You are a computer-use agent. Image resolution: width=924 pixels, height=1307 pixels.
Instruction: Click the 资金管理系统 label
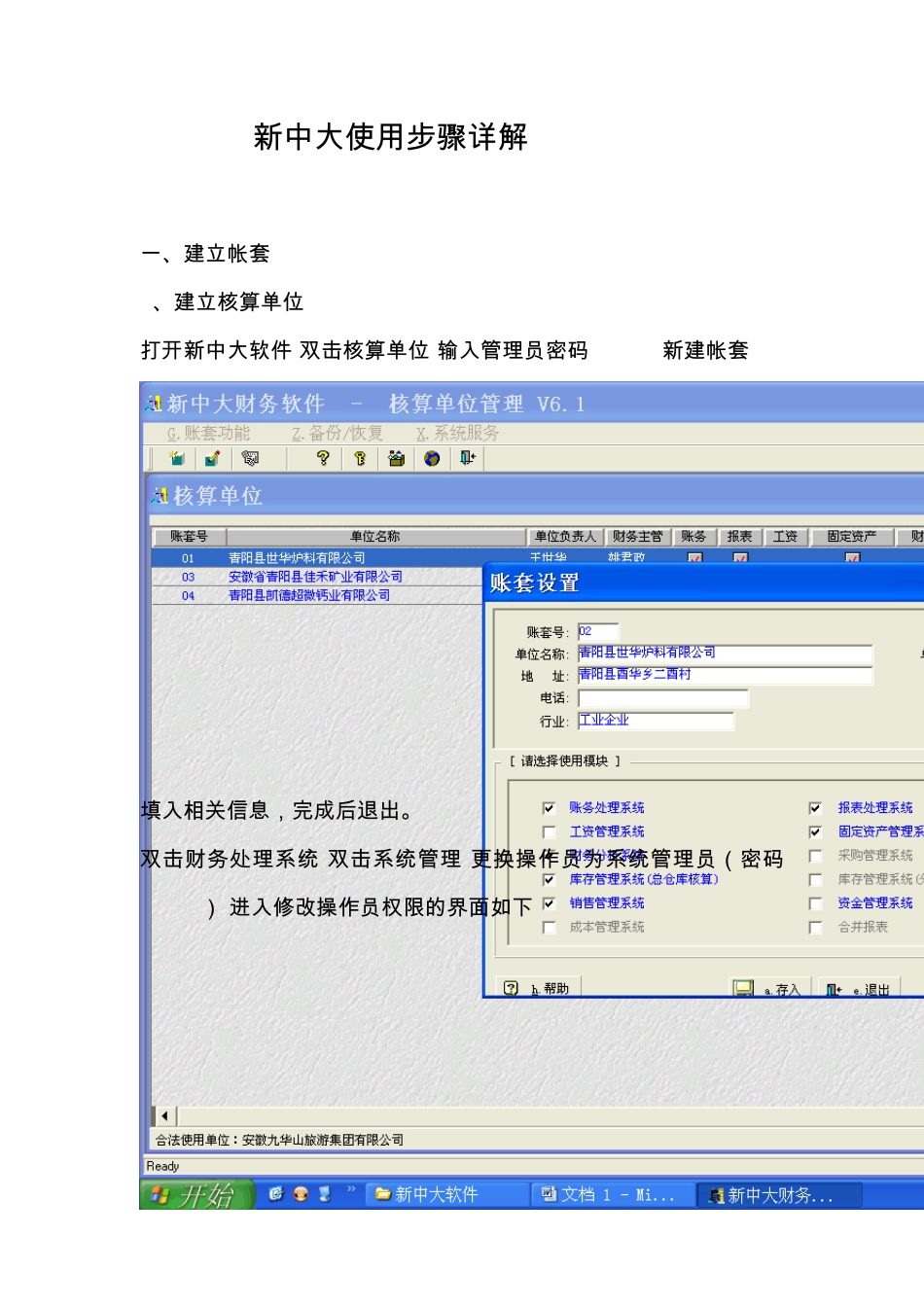(875, 903)
